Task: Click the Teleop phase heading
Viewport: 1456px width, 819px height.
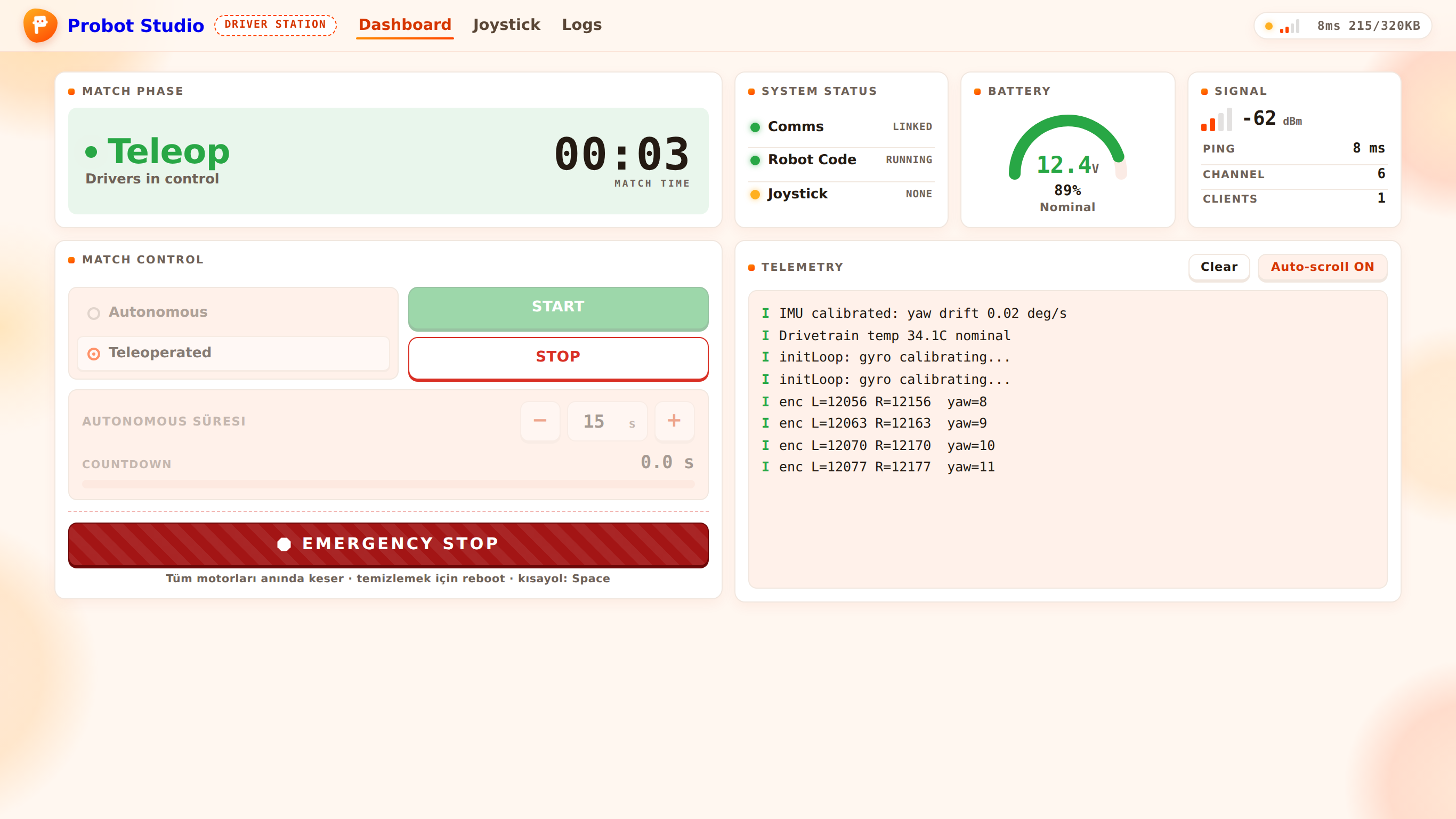Action: pos(168,151)
